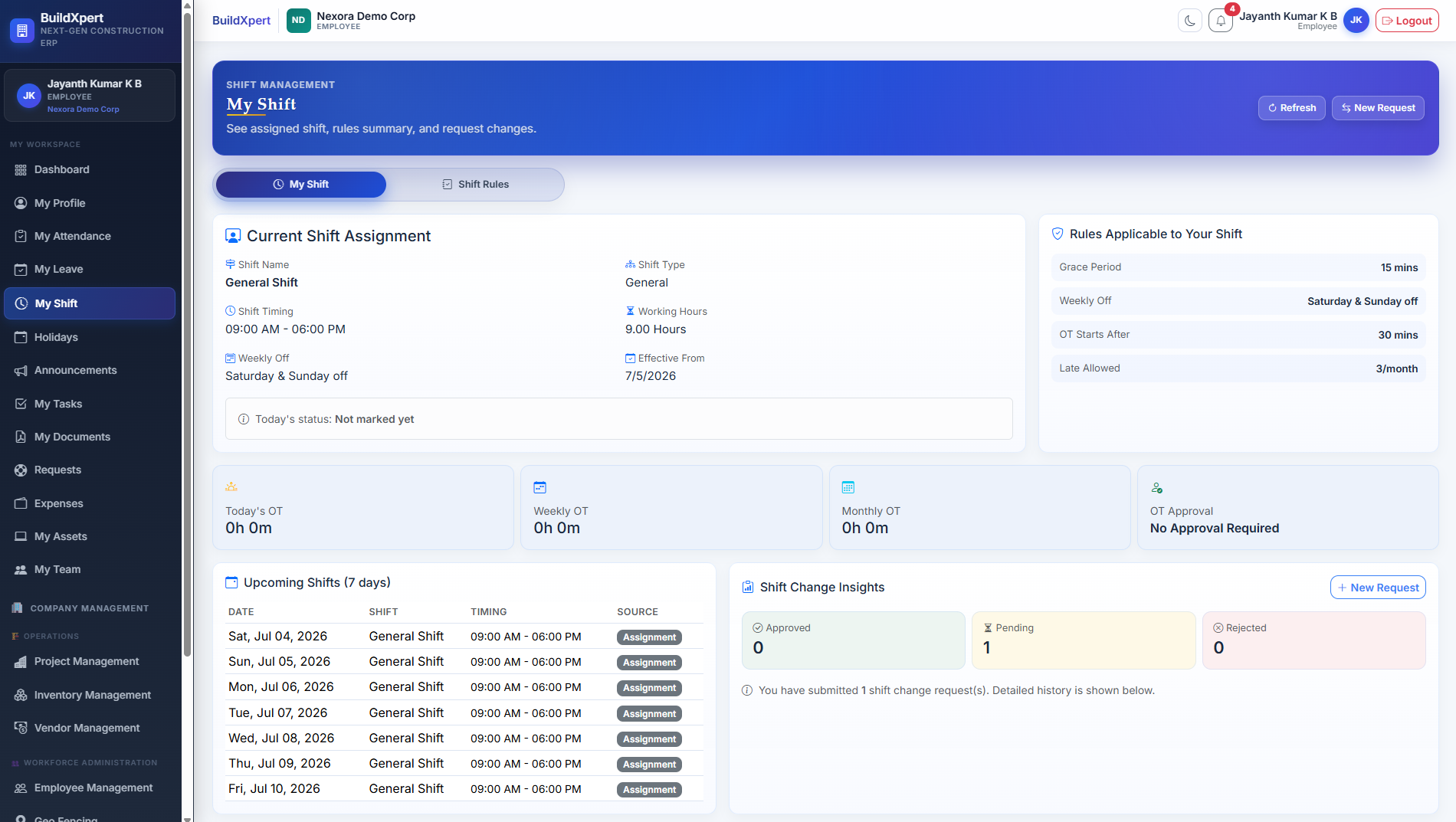Open Project Management in sidebar
The image size is (1456, 822).
click(x=90, y=662)
